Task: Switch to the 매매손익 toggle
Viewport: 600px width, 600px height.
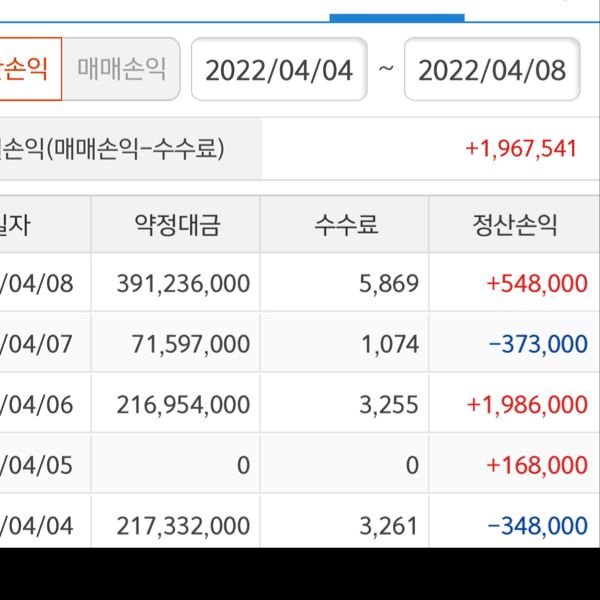Action: click(x=121, y=69)
